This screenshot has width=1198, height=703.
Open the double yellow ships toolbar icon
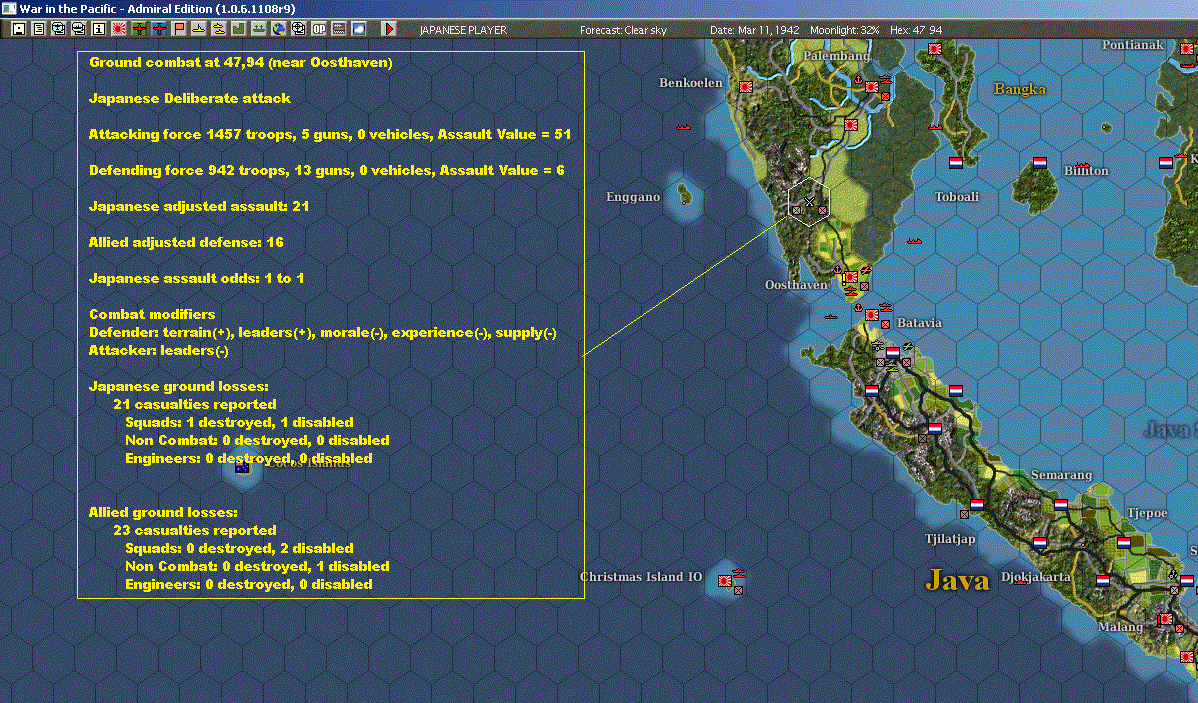[x=219, y=29]
